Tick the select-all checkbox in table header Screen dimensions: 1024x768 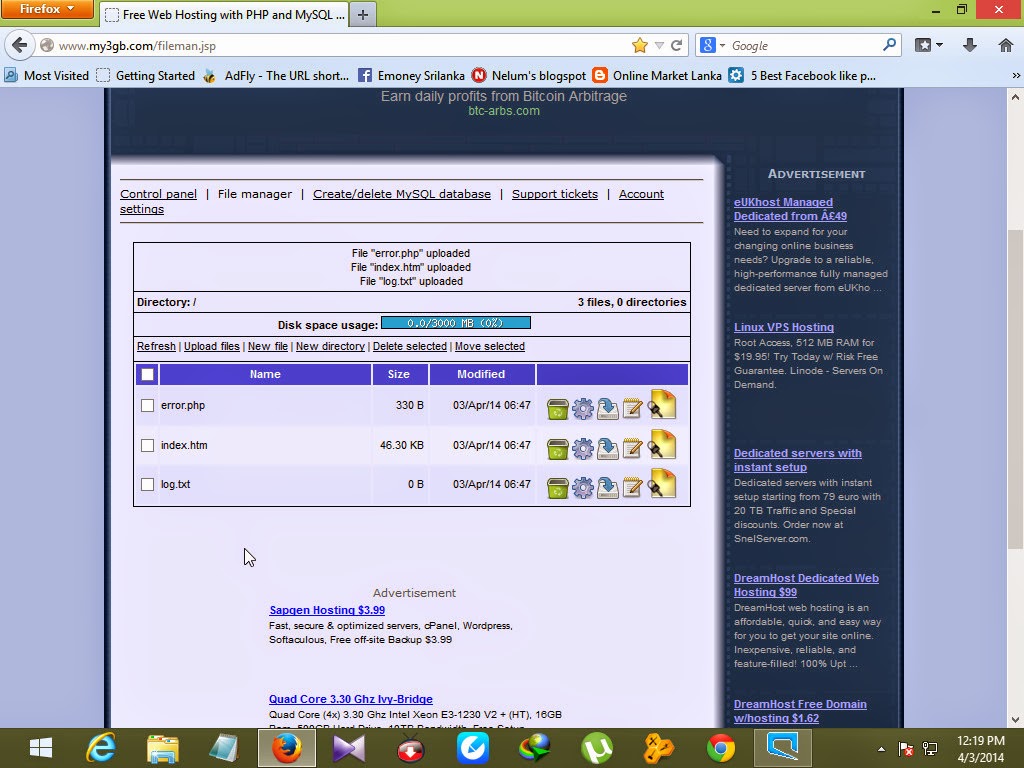148,374
